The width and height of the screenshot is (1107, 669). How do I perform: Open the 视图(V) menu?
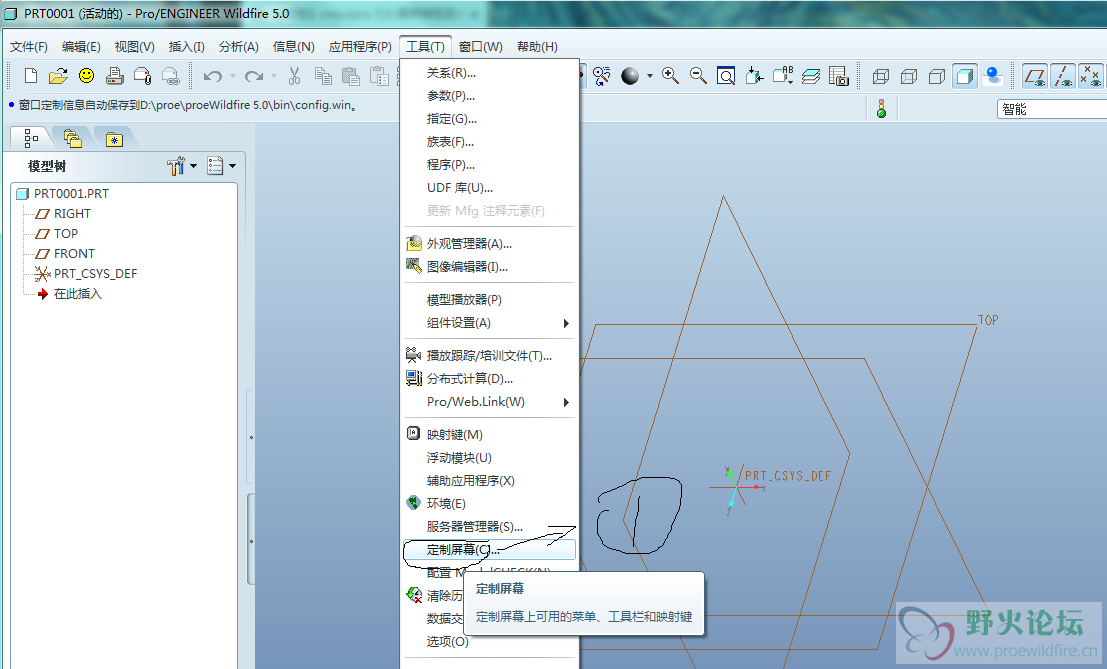pyautogui.click(x=135, y=47)
